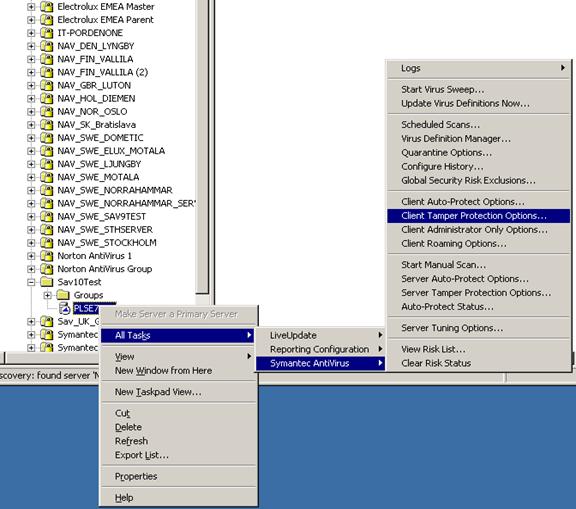Open the All Tasks submenu
This screenshot has width=576, height=509.
click(x=177, y=335)
